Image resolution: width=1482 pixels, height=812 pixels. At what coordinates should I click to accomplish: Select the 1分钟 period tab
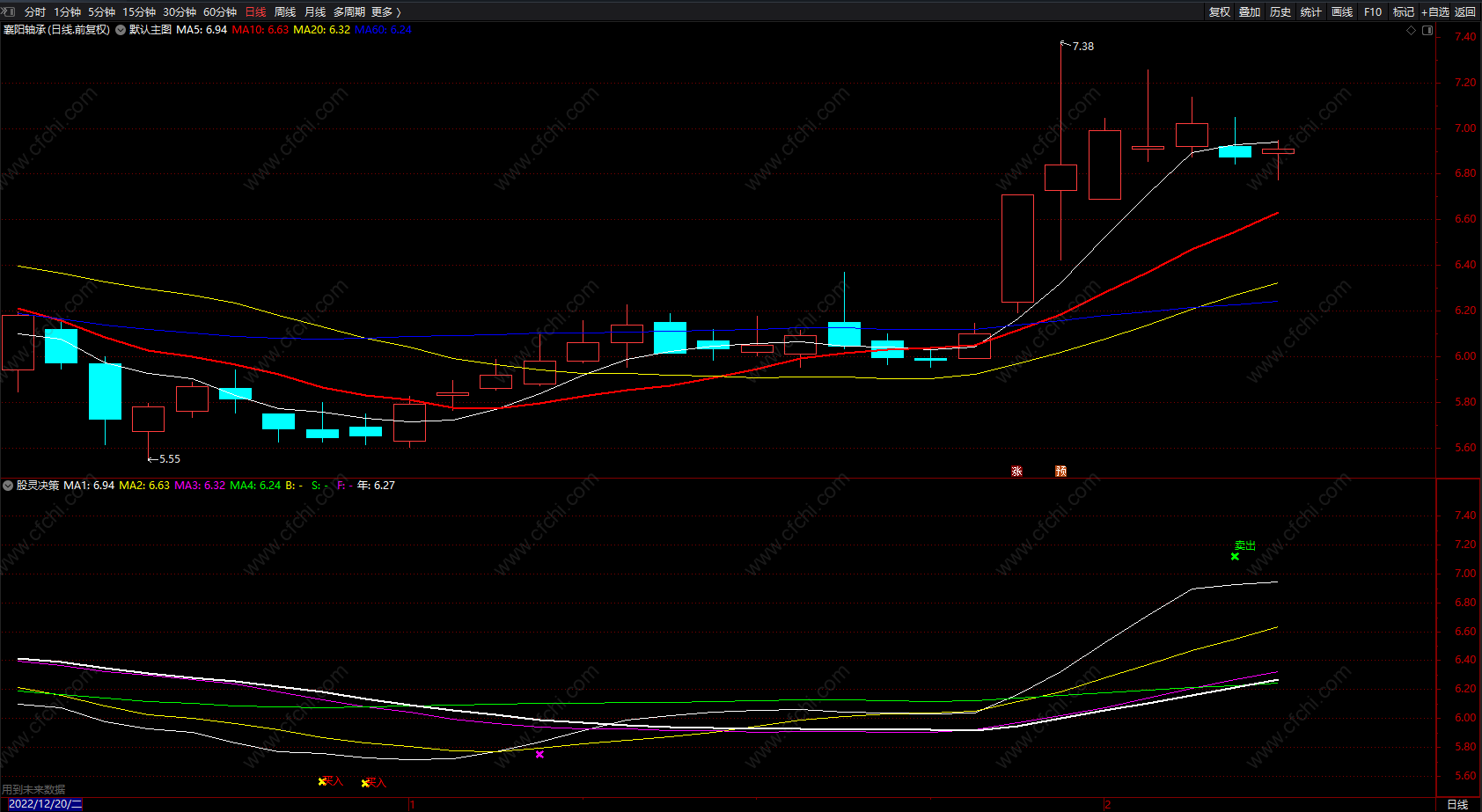pyautogui.click(x=67, y=12)
